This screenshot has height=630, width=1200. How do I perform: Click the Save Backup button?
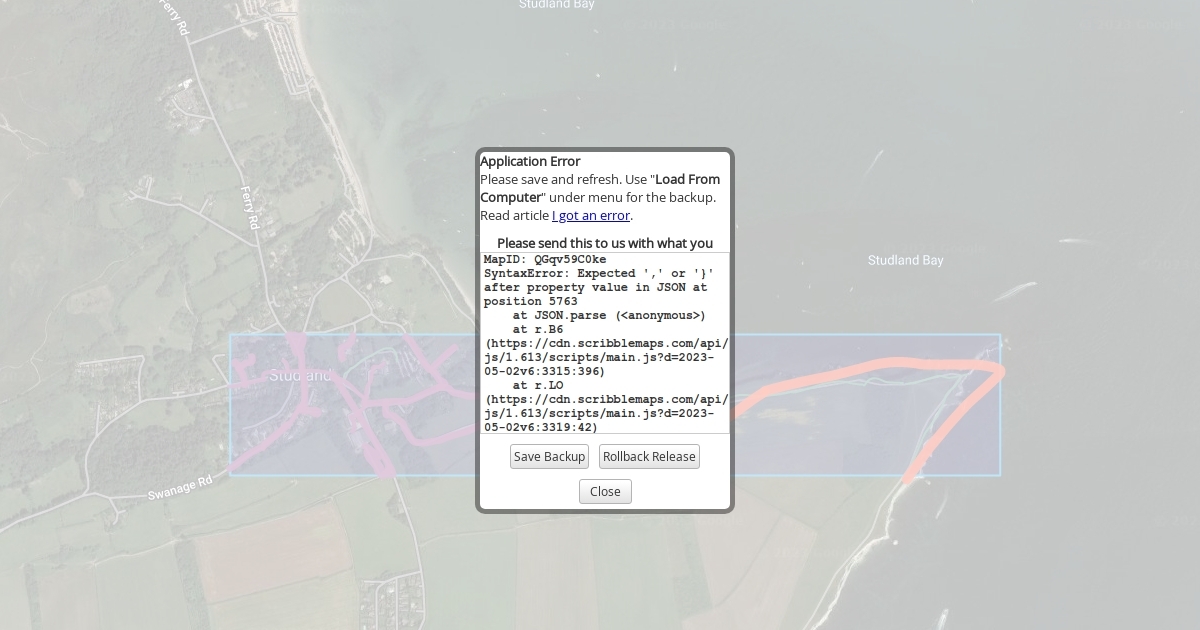tap(549, 457)
